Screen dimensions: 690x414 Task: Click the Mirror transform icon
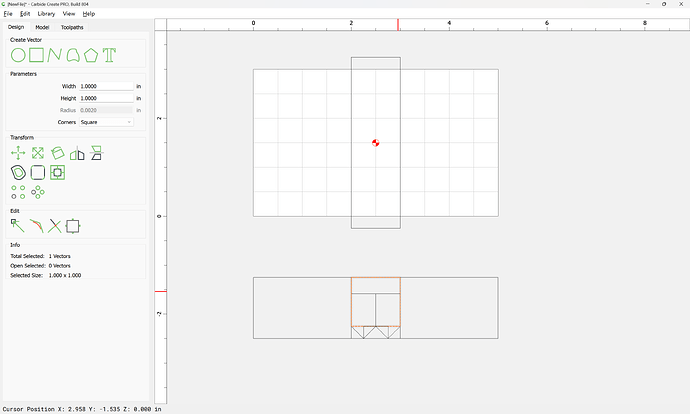tap(76, 153)
